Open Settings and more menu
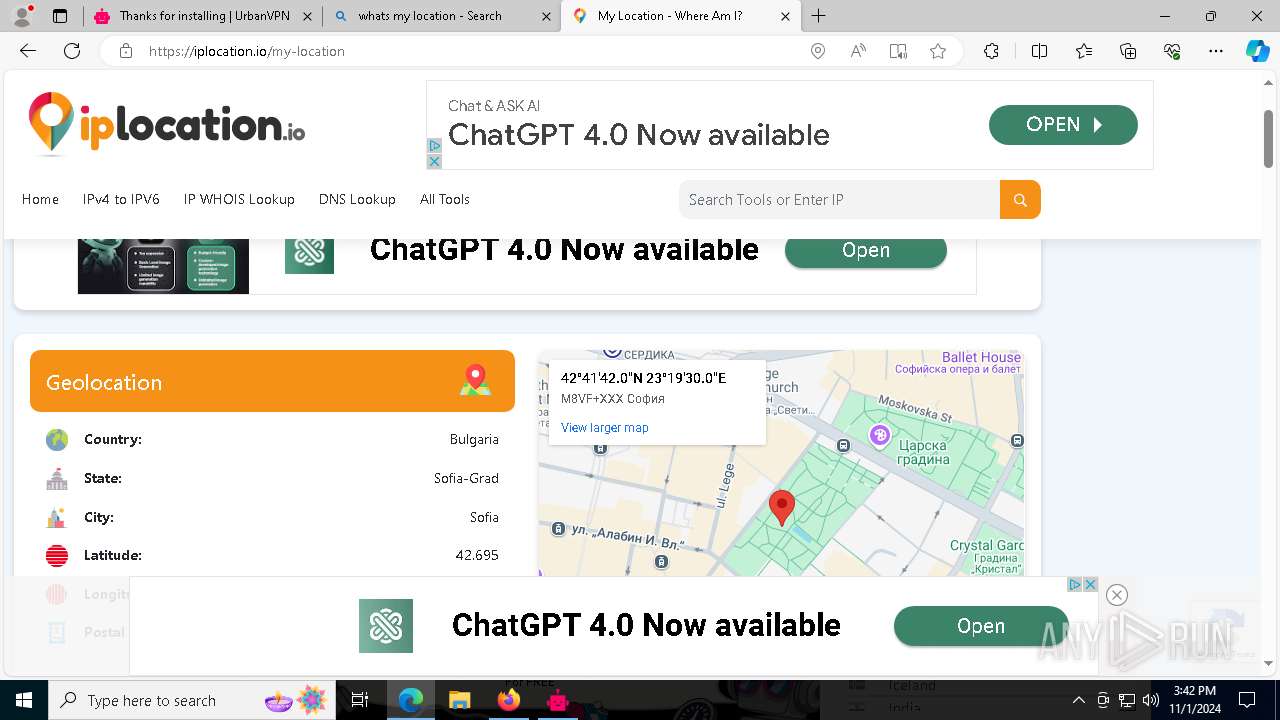This screenshot has width=1280, height=720. [x=1216, y=51]
